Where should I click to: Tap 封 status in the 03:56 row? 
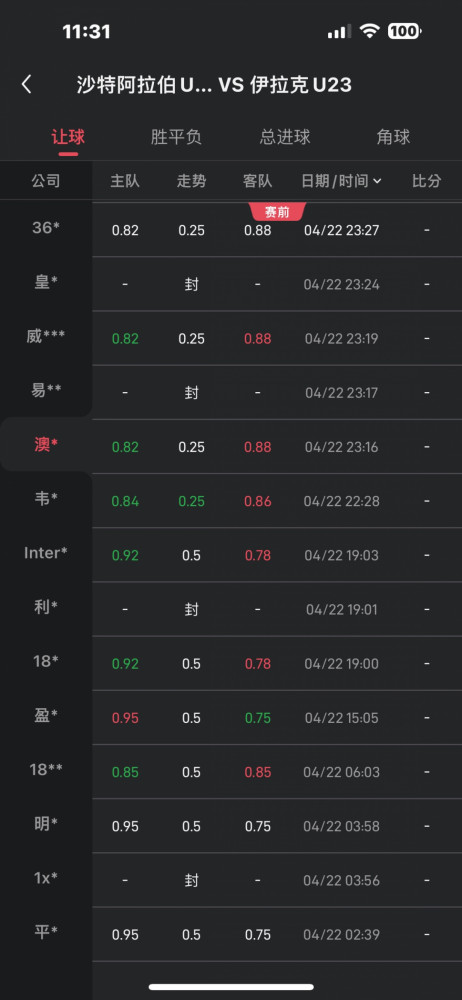[191, 881]
